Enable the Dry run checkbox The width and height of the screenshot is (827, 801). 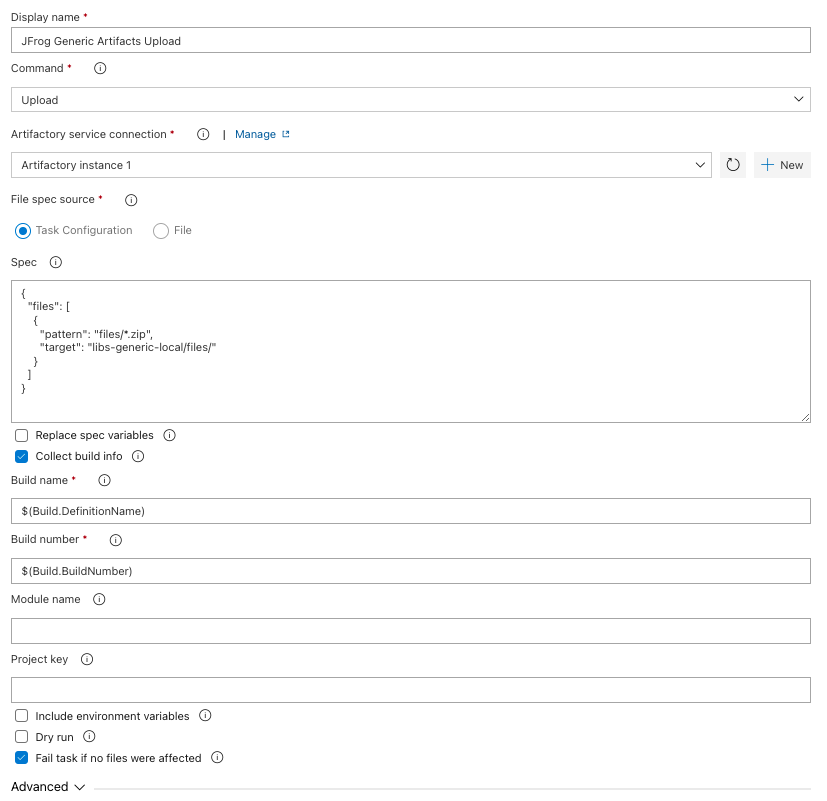[x=21, y=736]
